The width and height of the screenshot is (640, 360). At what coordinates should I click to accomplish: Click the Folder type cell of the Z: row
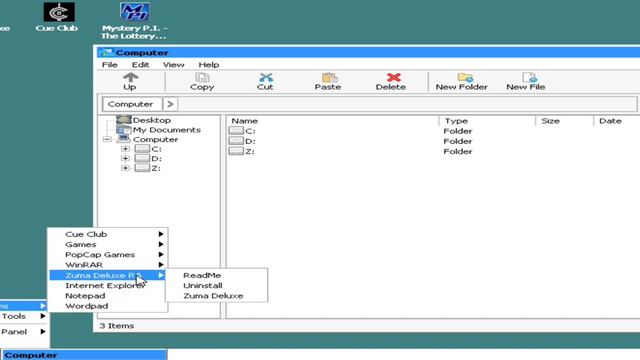click(x=458, y=151)
